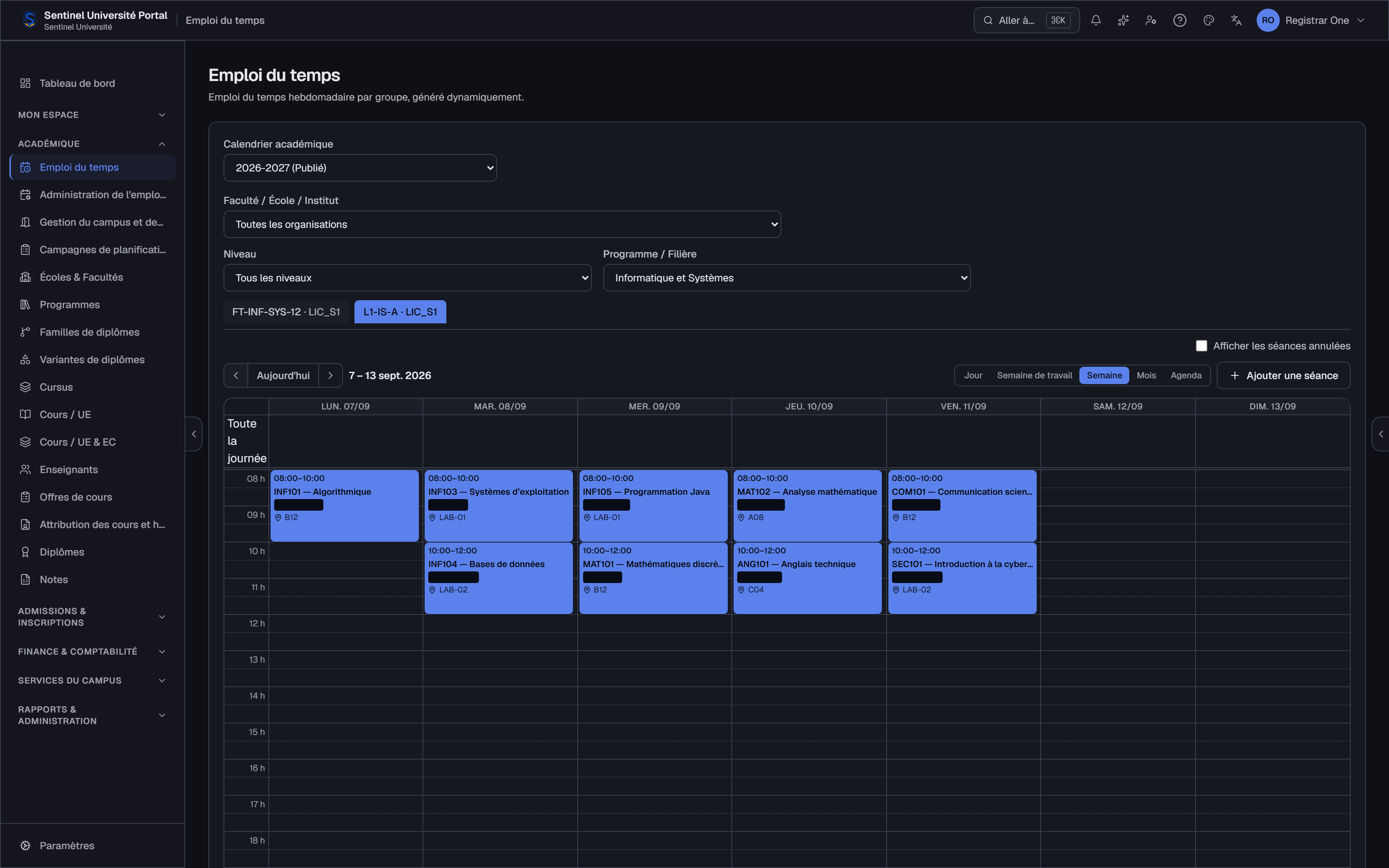Image resolution: width=1389 pixels, height=868 pixels.
Task: Click the Tableau de bord sidebar icon
Action: coord(25,83)
